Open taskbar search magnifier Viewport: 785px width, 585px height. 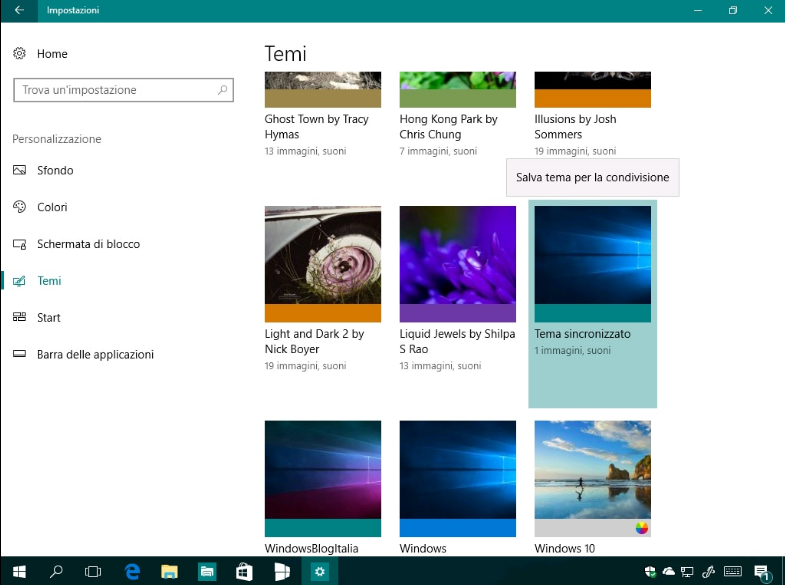point(56,571)
